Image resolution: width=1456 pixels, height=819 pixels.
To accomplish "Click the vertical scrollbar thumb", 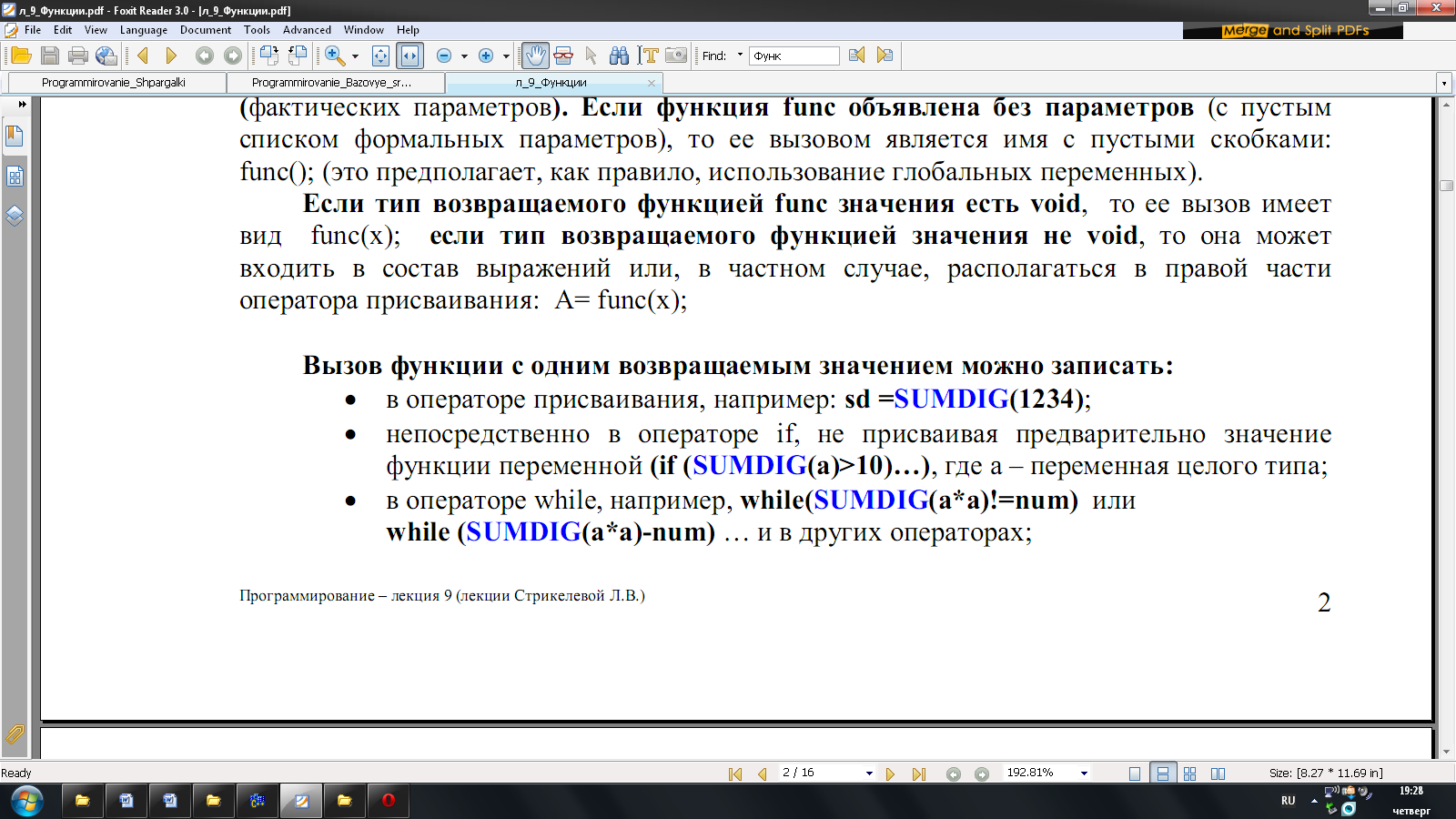I will click(1446, 186).
